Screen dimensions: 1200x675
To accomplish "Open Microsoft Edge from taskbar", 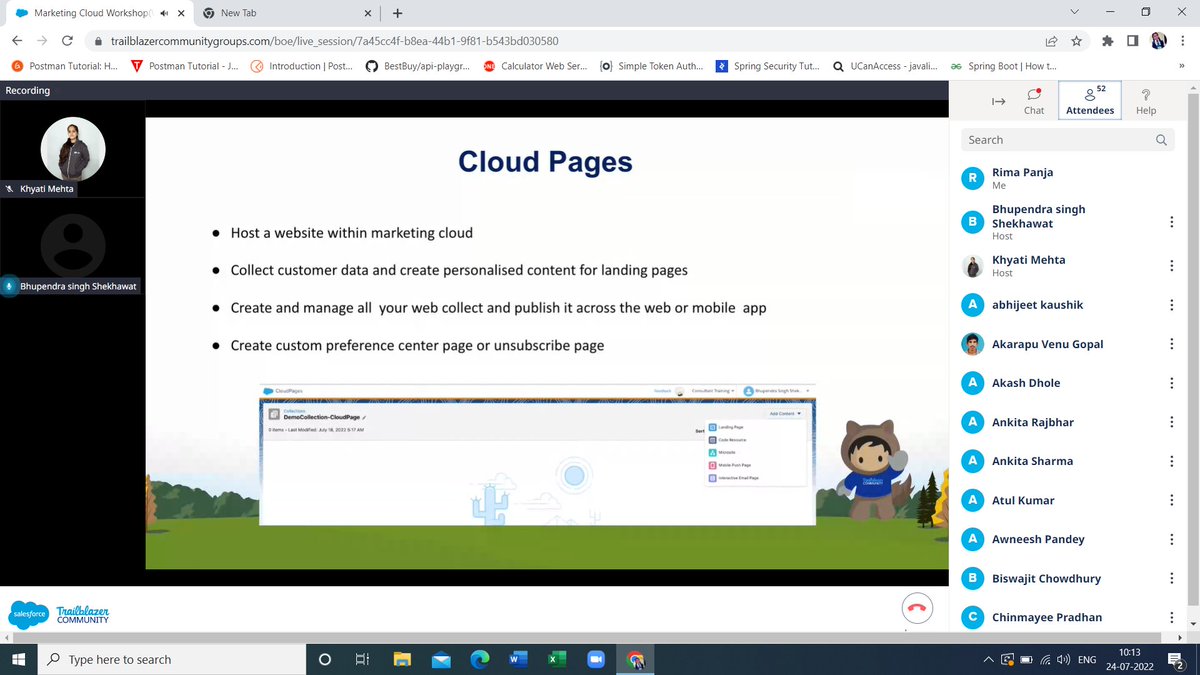I will tap(480, 660).
